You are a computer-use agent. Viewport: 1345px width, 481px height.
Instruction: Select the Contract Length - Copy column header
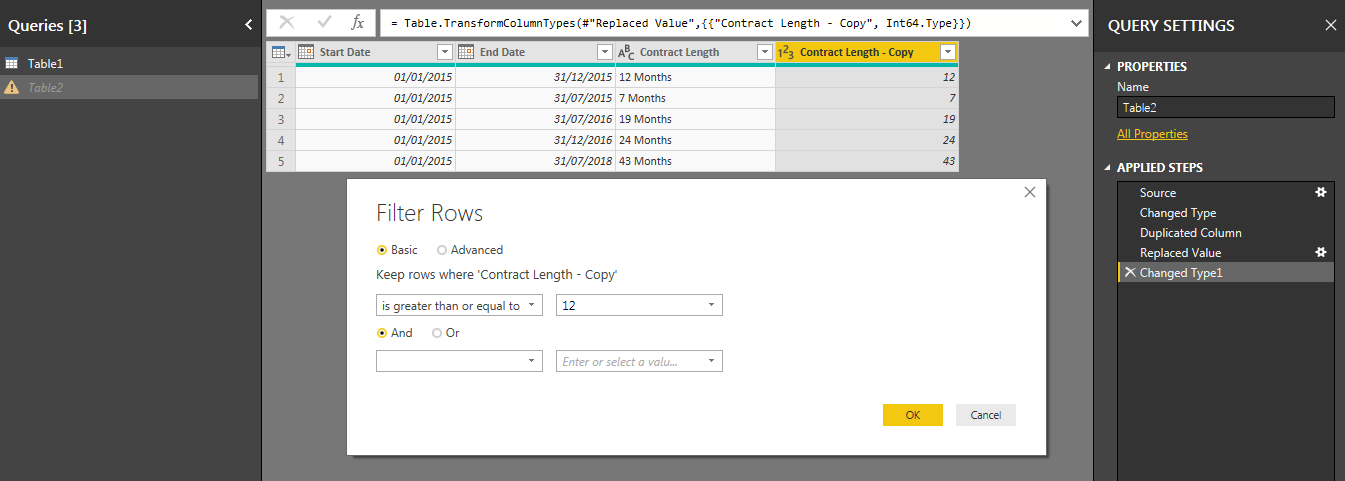pos(867,52)
